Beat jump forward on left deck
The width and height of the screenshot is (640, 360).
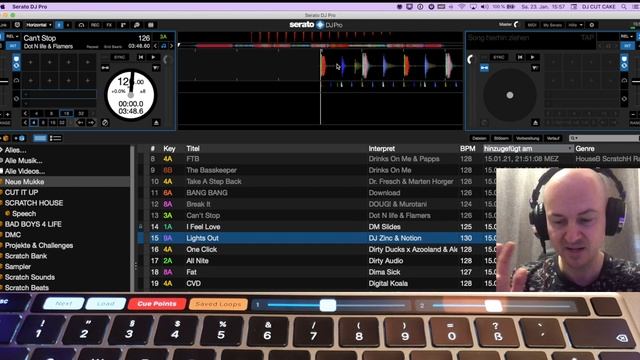tap(91, 122)
